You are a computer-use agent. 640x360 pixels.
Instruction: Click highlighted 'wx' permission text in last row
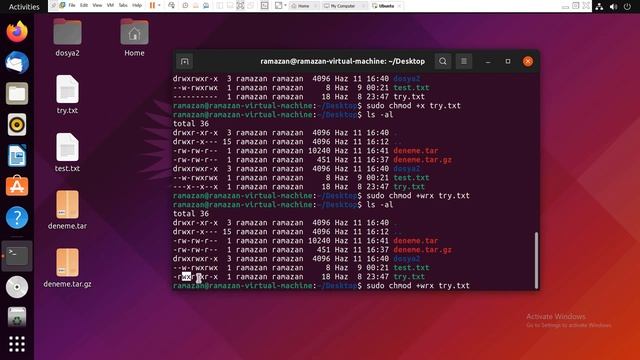186,277
